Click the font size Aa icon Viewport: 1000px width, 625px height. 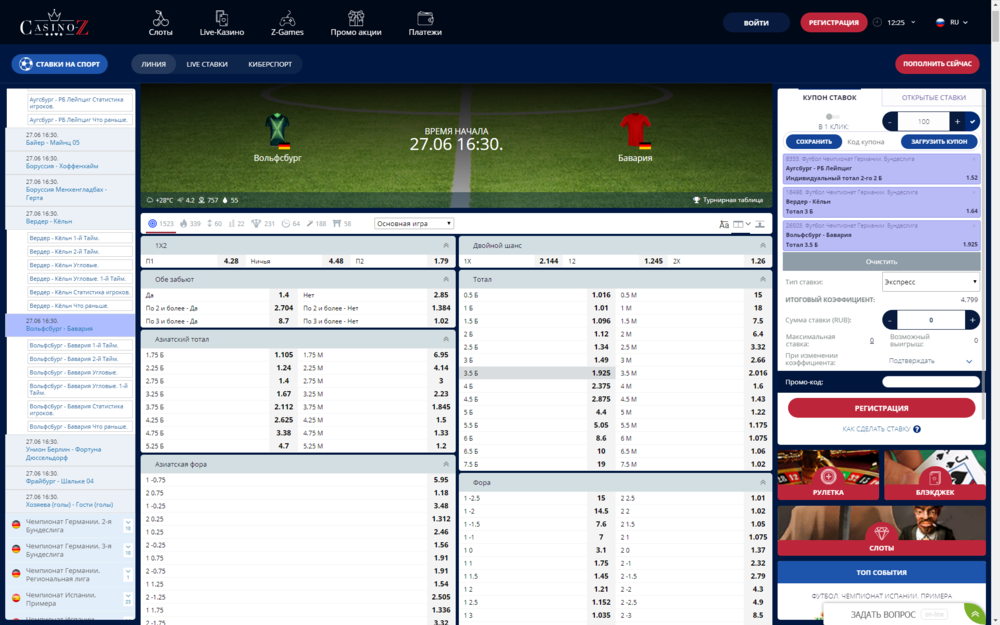pyautogui.click(x=724, y=224)
